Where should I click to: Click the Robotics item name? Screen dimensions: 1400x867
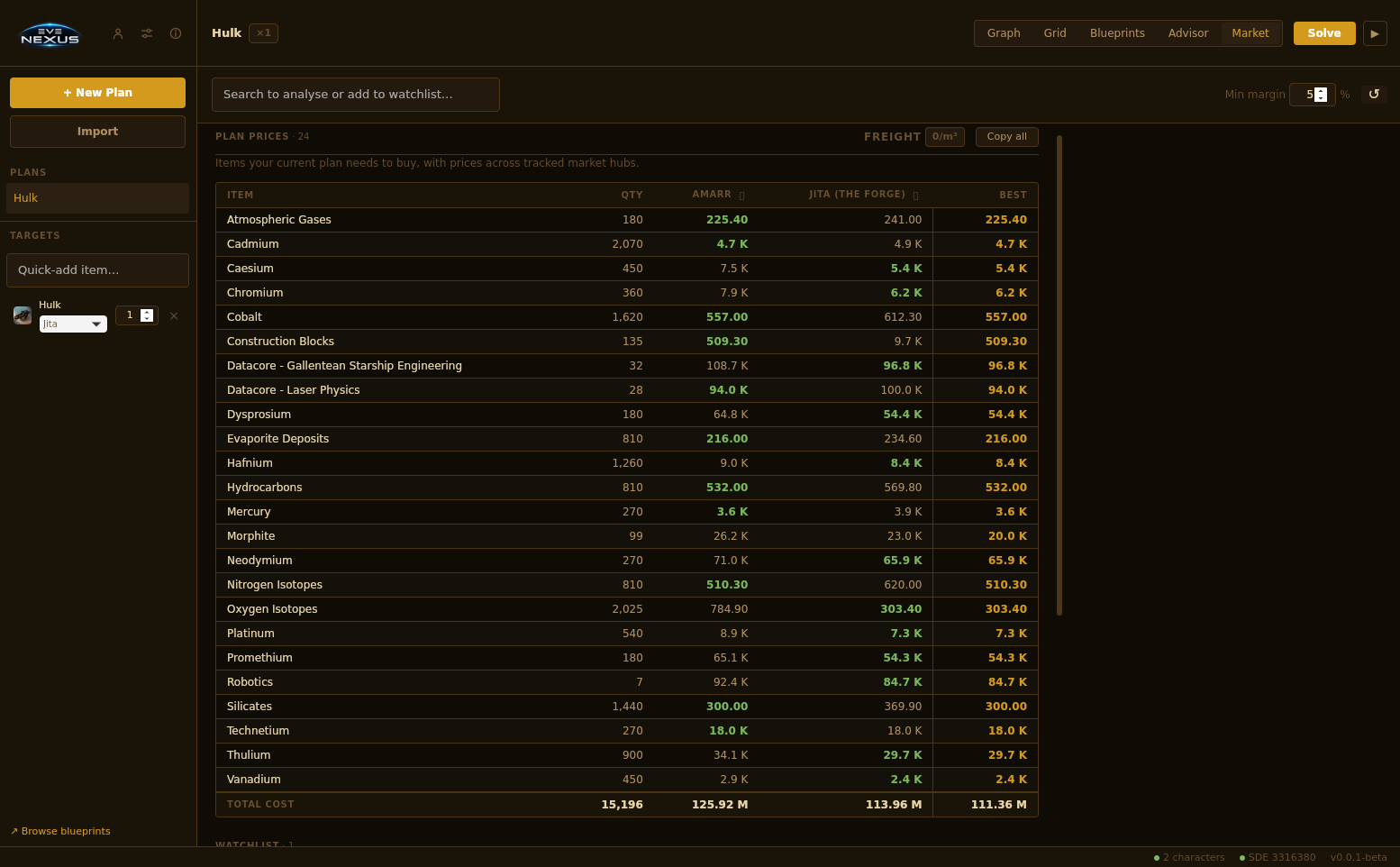coord(250,682)
